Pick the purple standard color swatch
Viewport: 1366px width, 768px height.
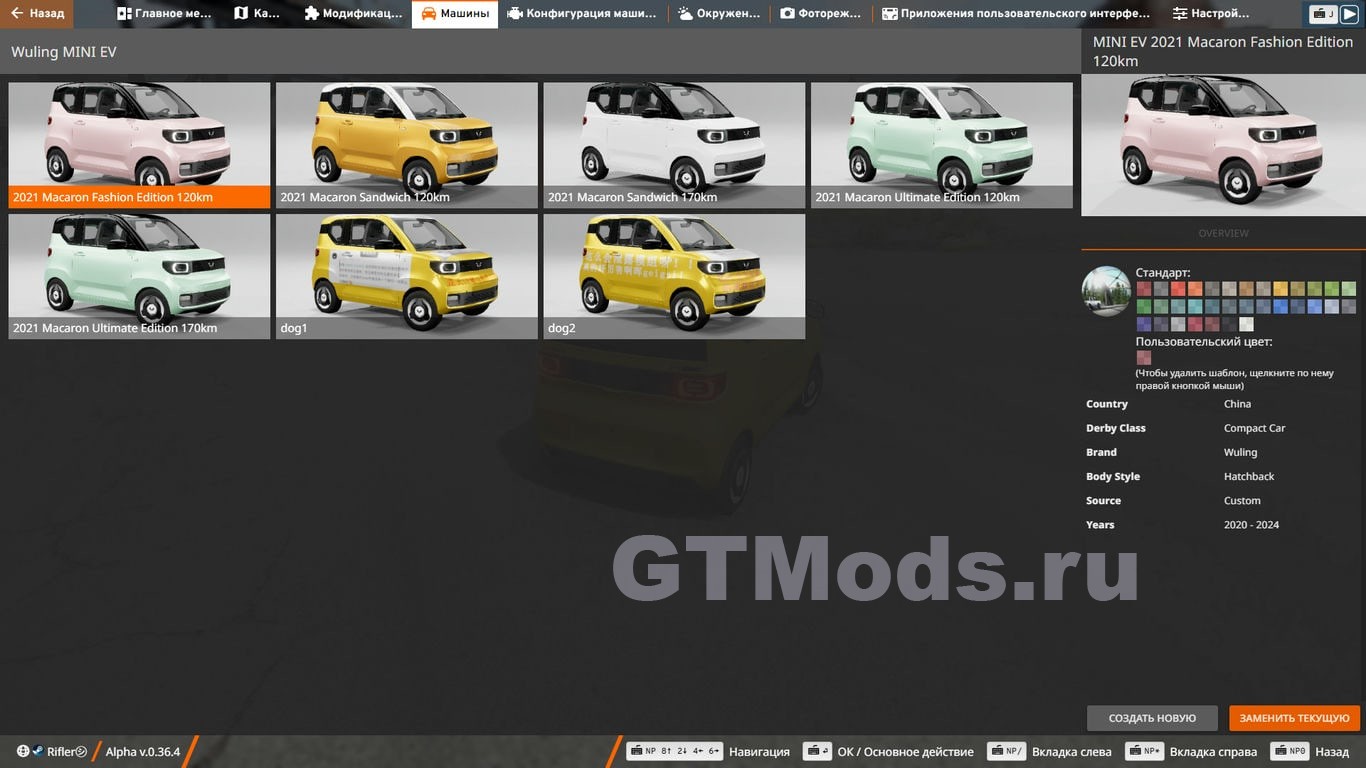1144,324
